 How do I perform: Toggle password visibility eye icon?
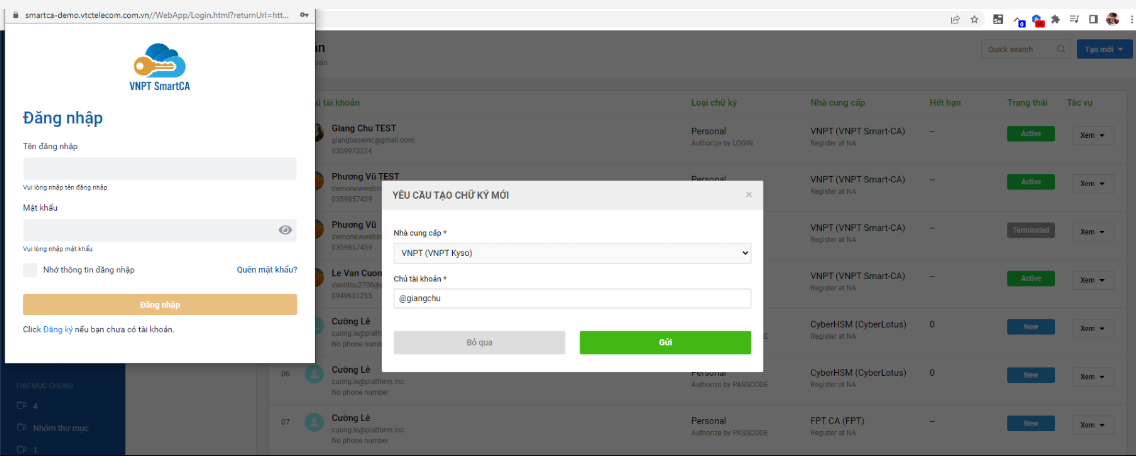tap(285, 230)
